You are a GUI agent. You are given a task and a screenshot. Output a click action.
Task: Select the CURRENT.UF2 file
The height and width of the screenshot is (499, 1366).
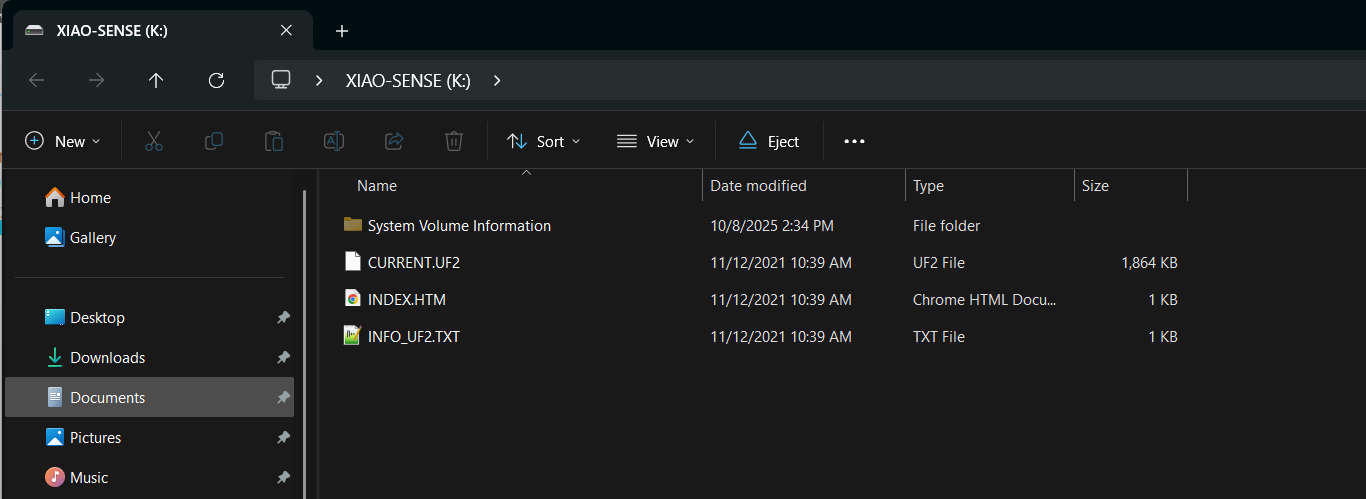point(413,263)
